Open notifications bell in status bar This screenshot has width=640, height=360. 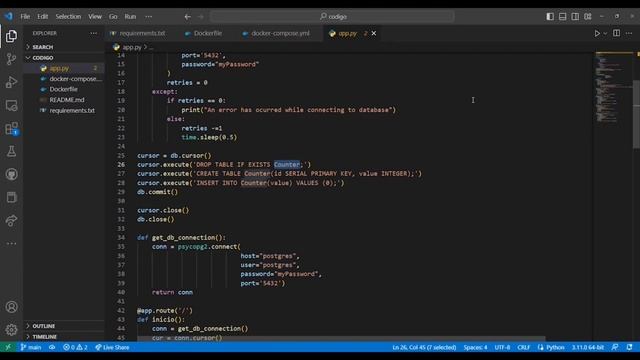tap(629, 347)
